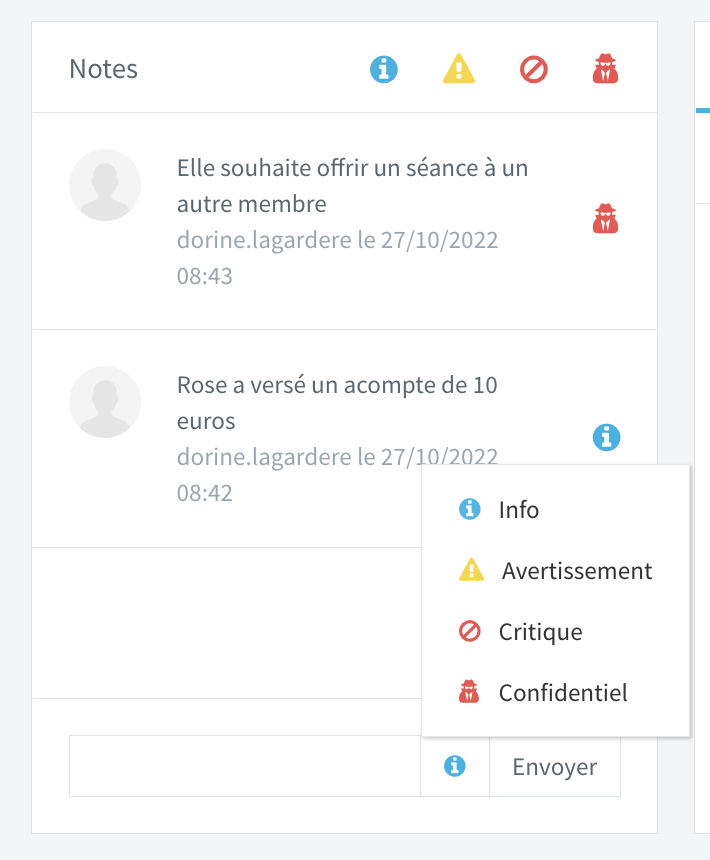Filter notes by Confidentiel spy icon in header

(605, 69)
